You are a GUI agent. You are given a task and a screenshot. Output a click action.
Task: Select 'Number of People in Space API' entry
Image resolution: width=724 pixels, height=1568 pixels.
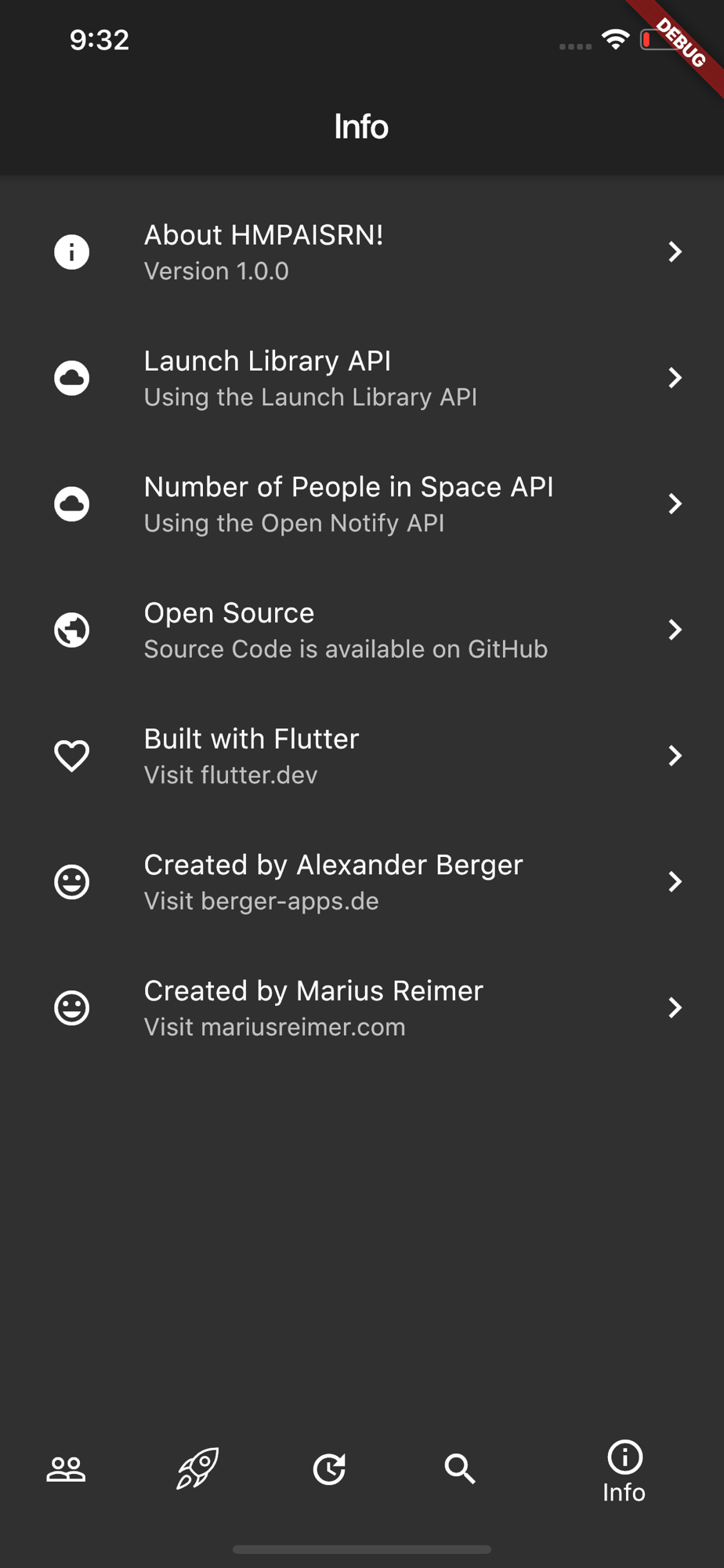coord(349,488)
